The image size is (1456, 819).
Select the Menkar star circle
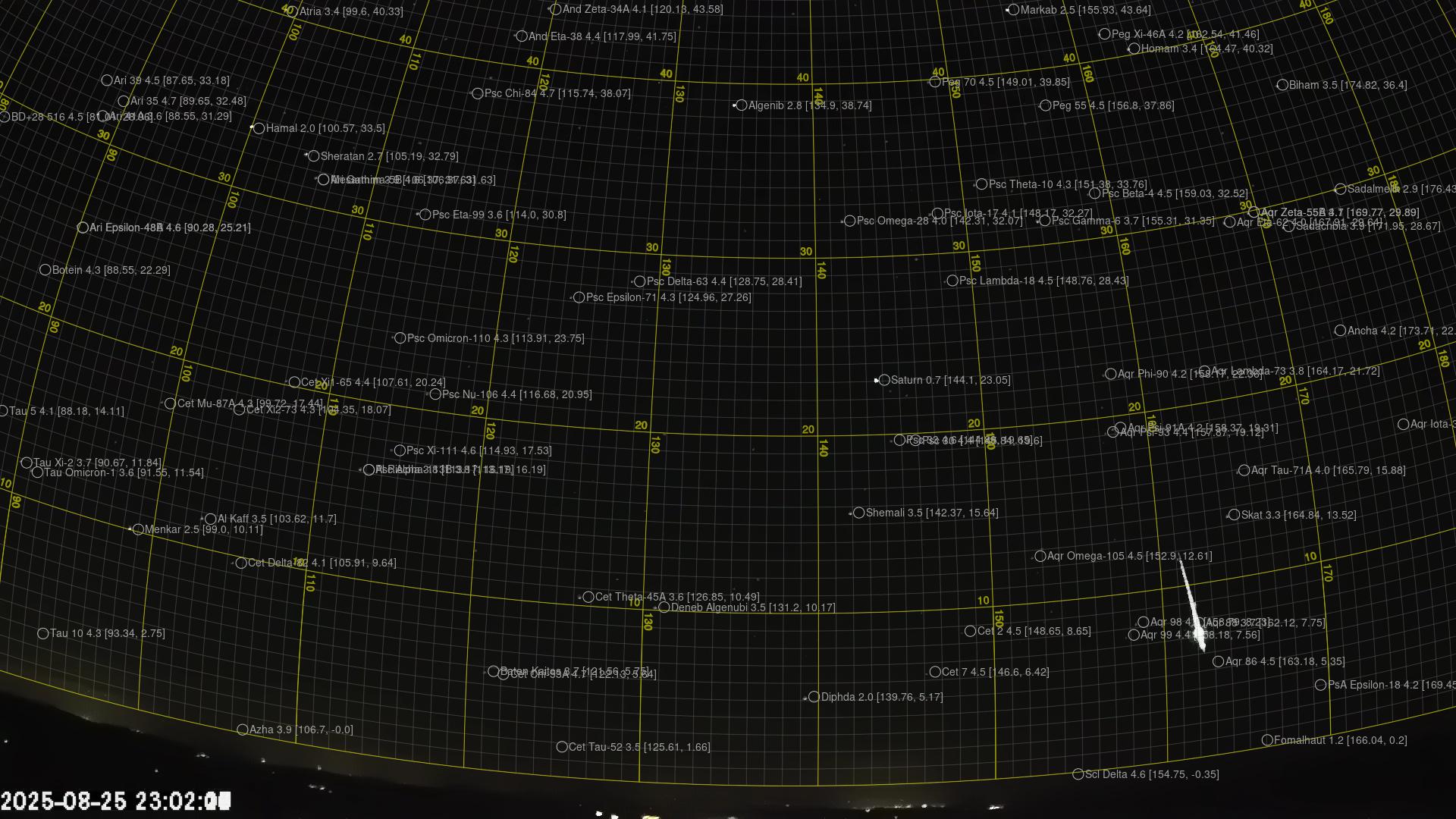tap(138, 529)
